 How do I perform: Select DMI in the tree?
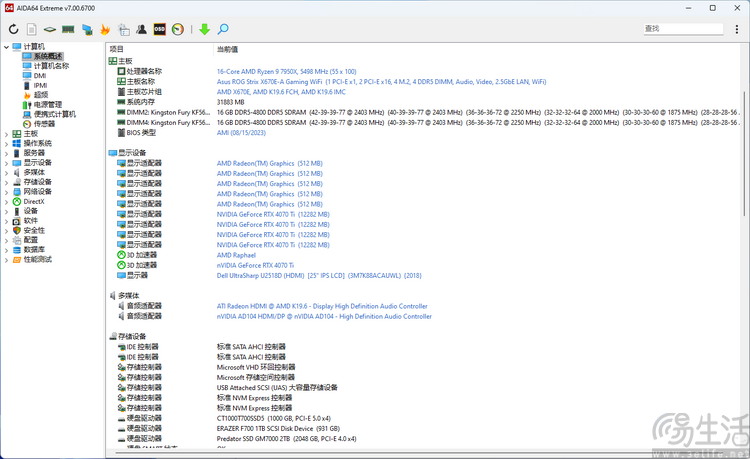tap(40, 76)
